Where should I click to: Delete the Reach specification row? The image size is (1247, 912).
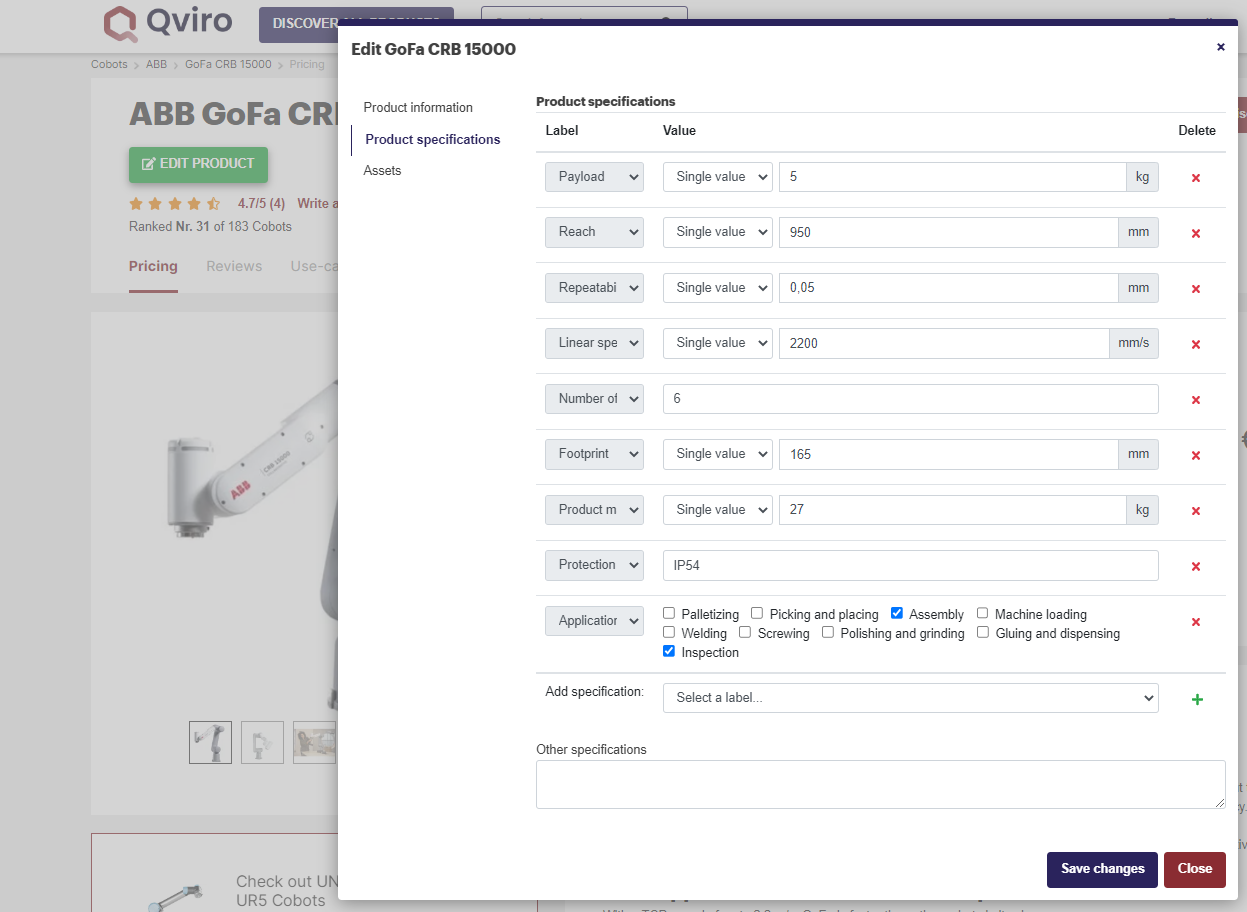click(1195, 233)
